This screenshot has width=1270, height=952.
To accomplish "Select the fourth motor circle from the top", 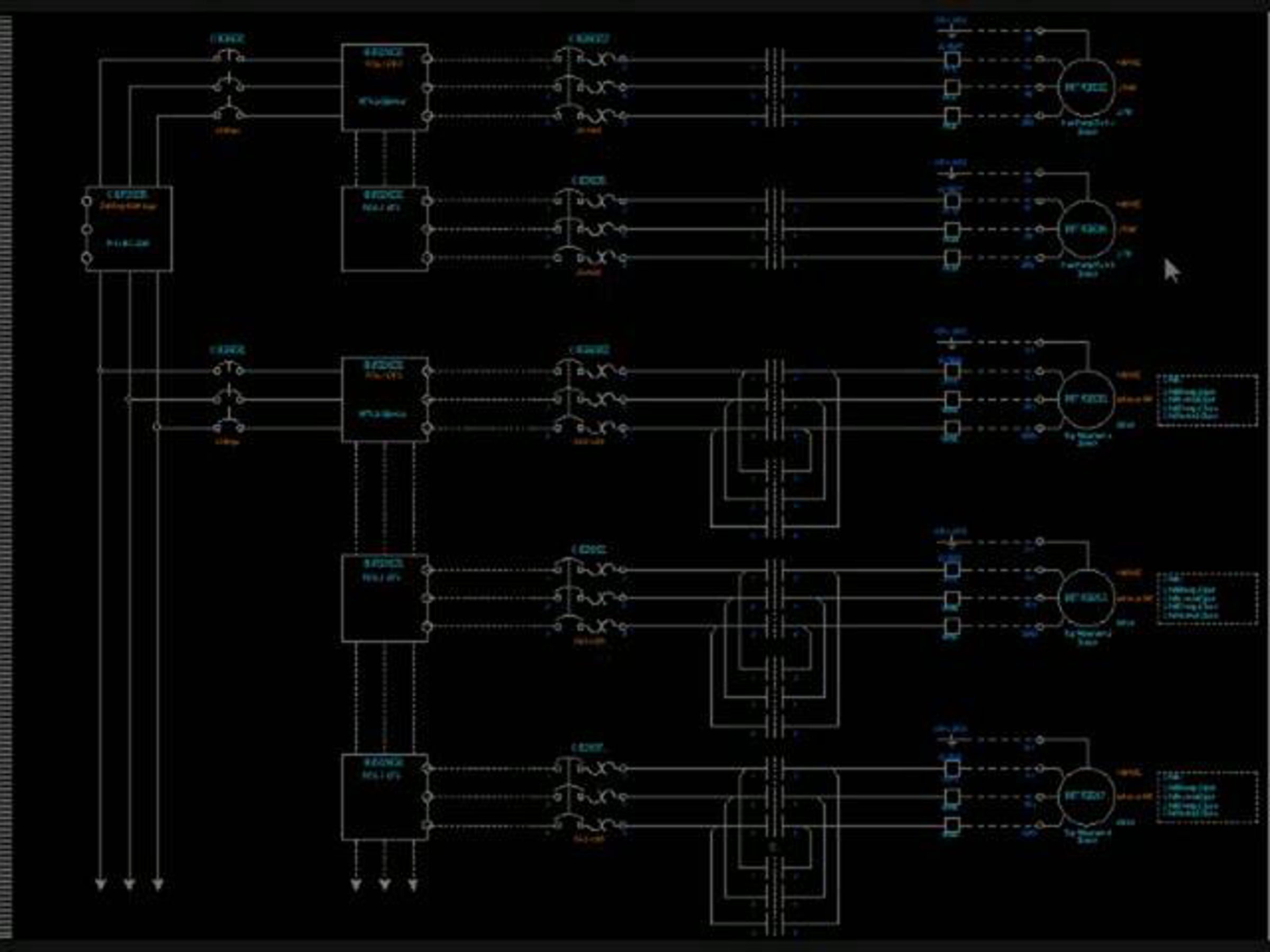I will click(1086, 598).
